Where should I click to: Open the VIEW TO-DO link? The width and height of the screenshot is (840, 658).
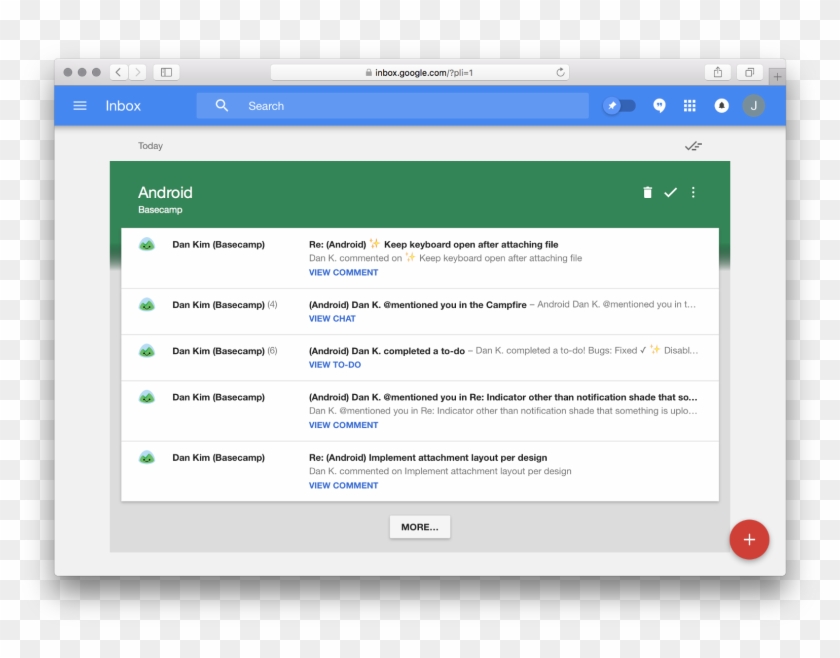334,364
